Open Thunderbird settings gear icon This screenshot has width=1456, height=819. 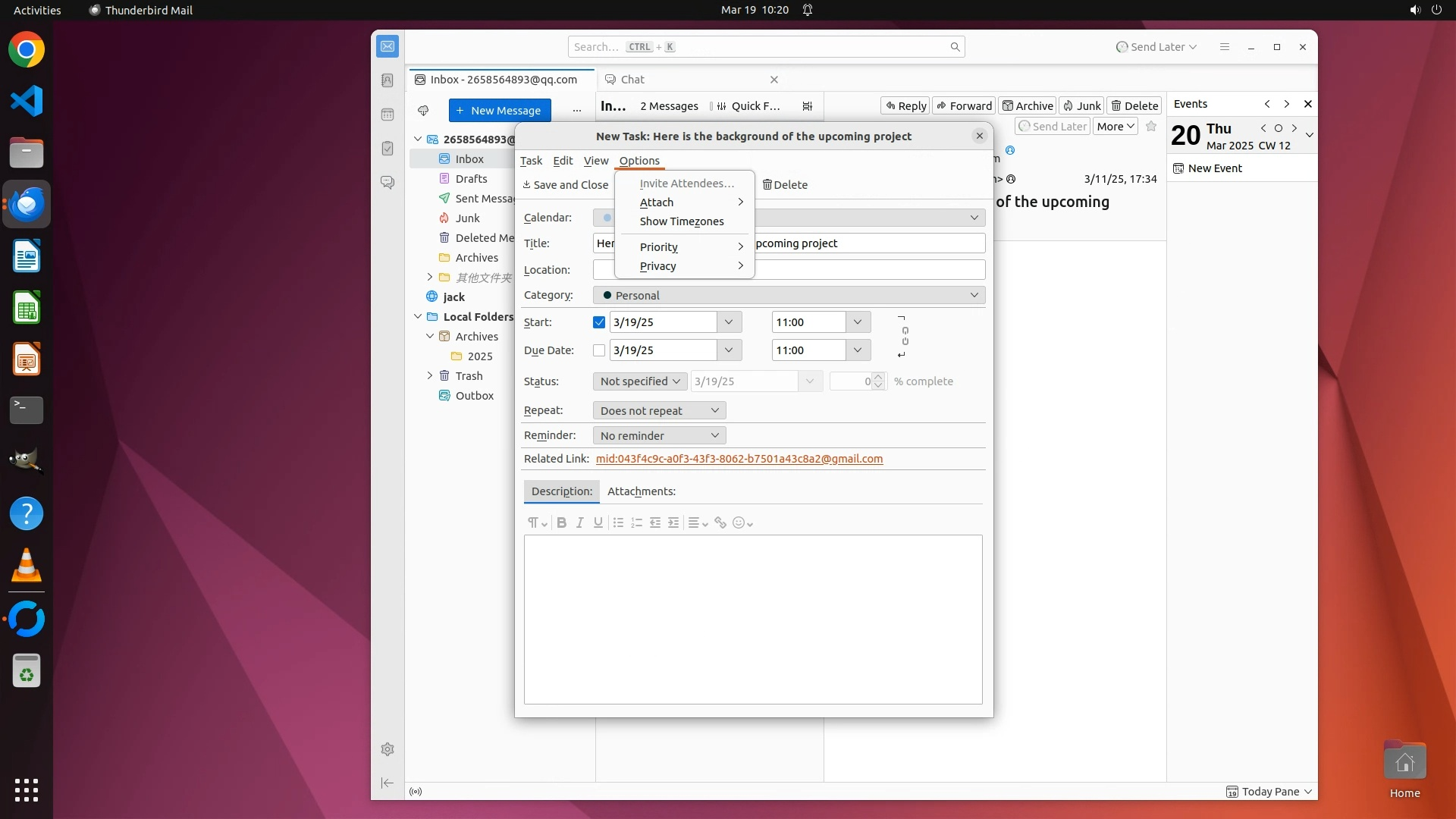pyautogui.click(x=388, y=749)
